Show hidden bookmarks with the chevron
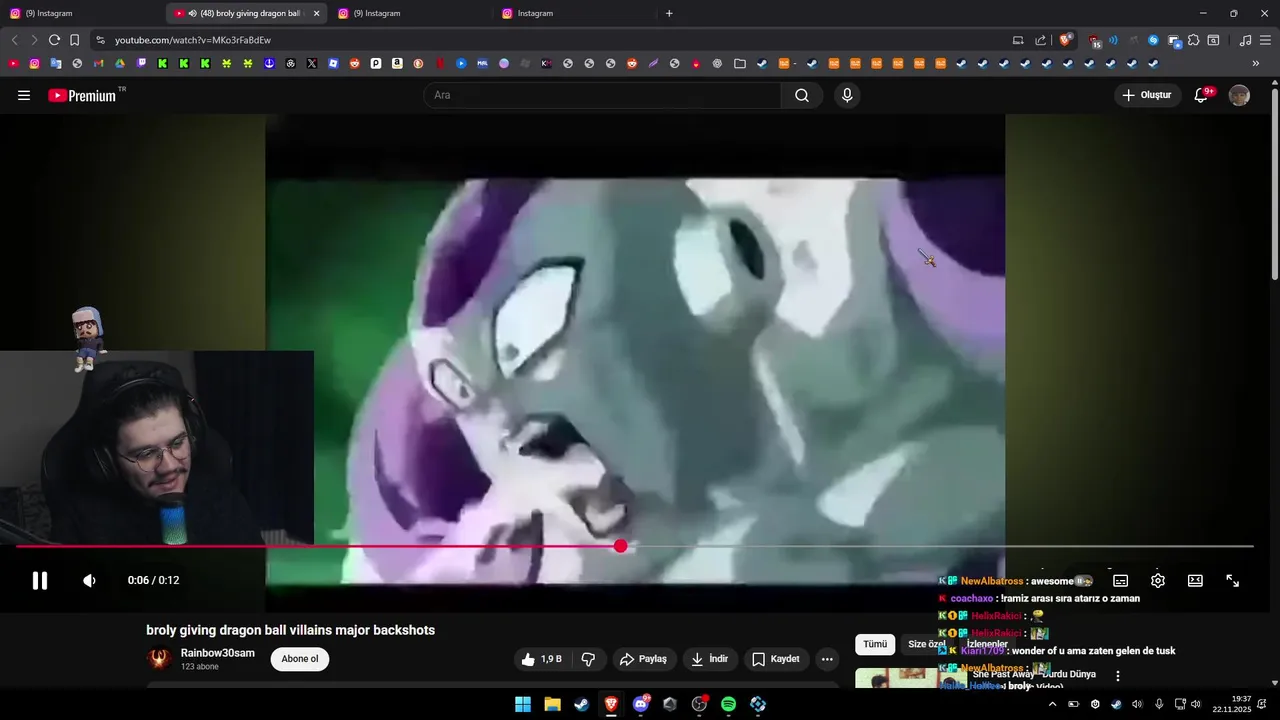 (1256, 63)
